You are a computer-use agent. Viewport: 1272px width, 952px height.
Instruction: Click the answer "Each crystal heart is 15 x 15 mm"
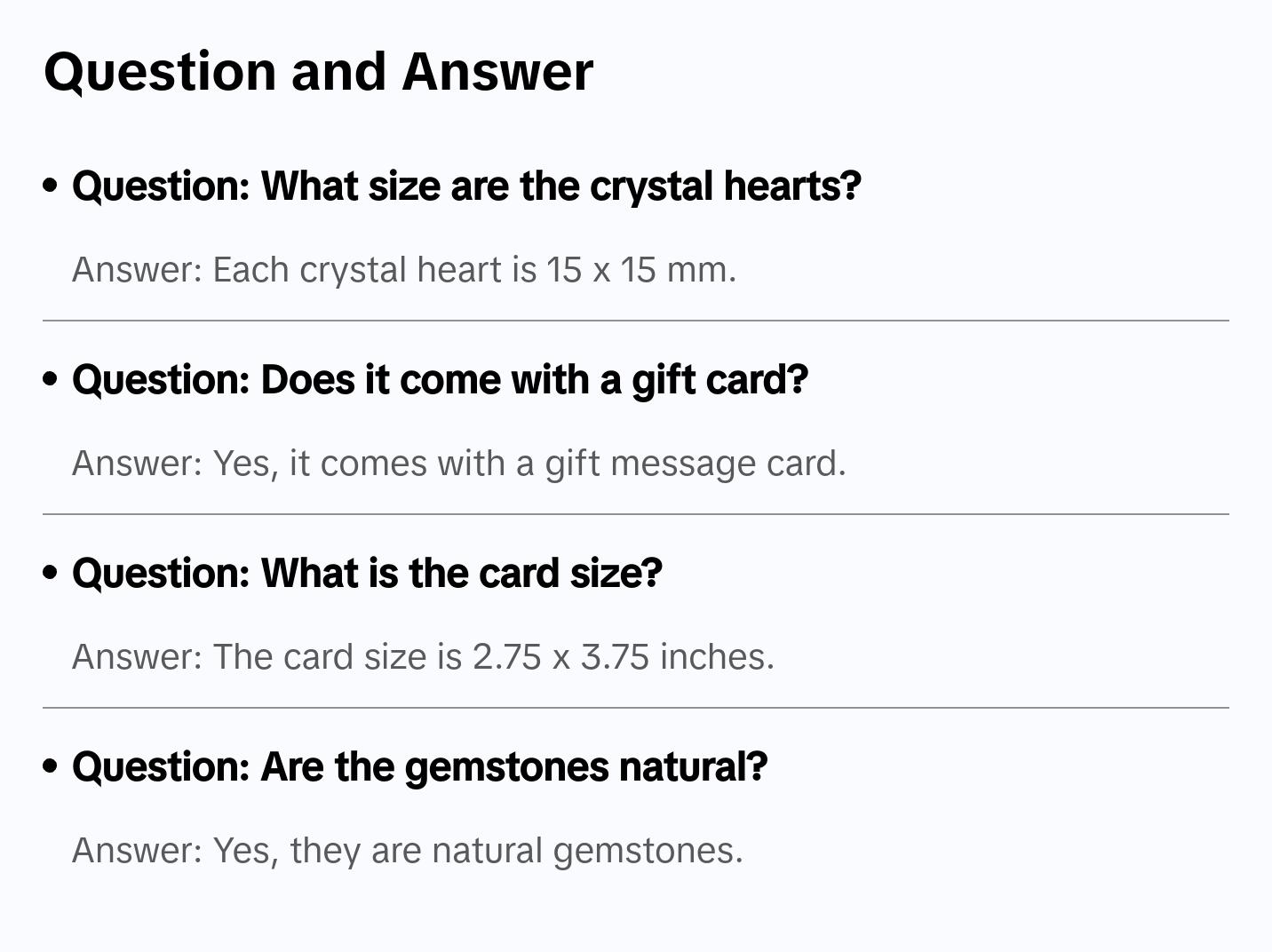(404, 270)
